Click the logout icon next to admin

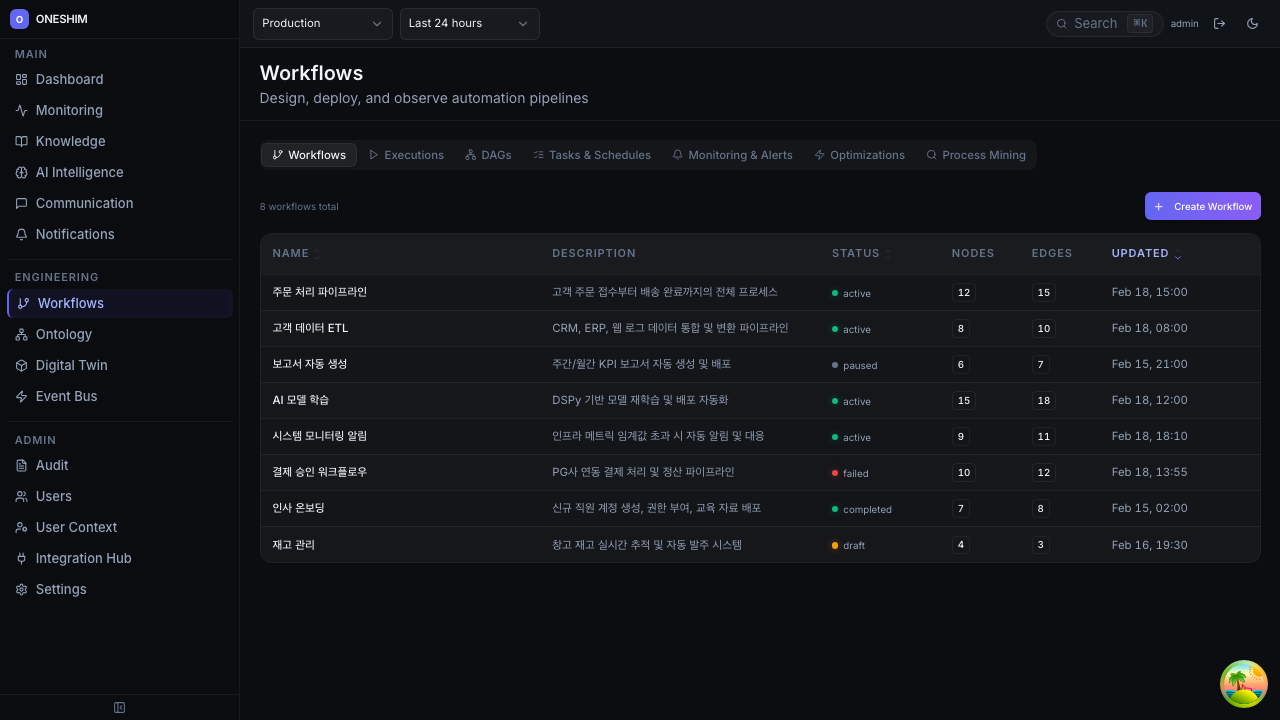1219,23
